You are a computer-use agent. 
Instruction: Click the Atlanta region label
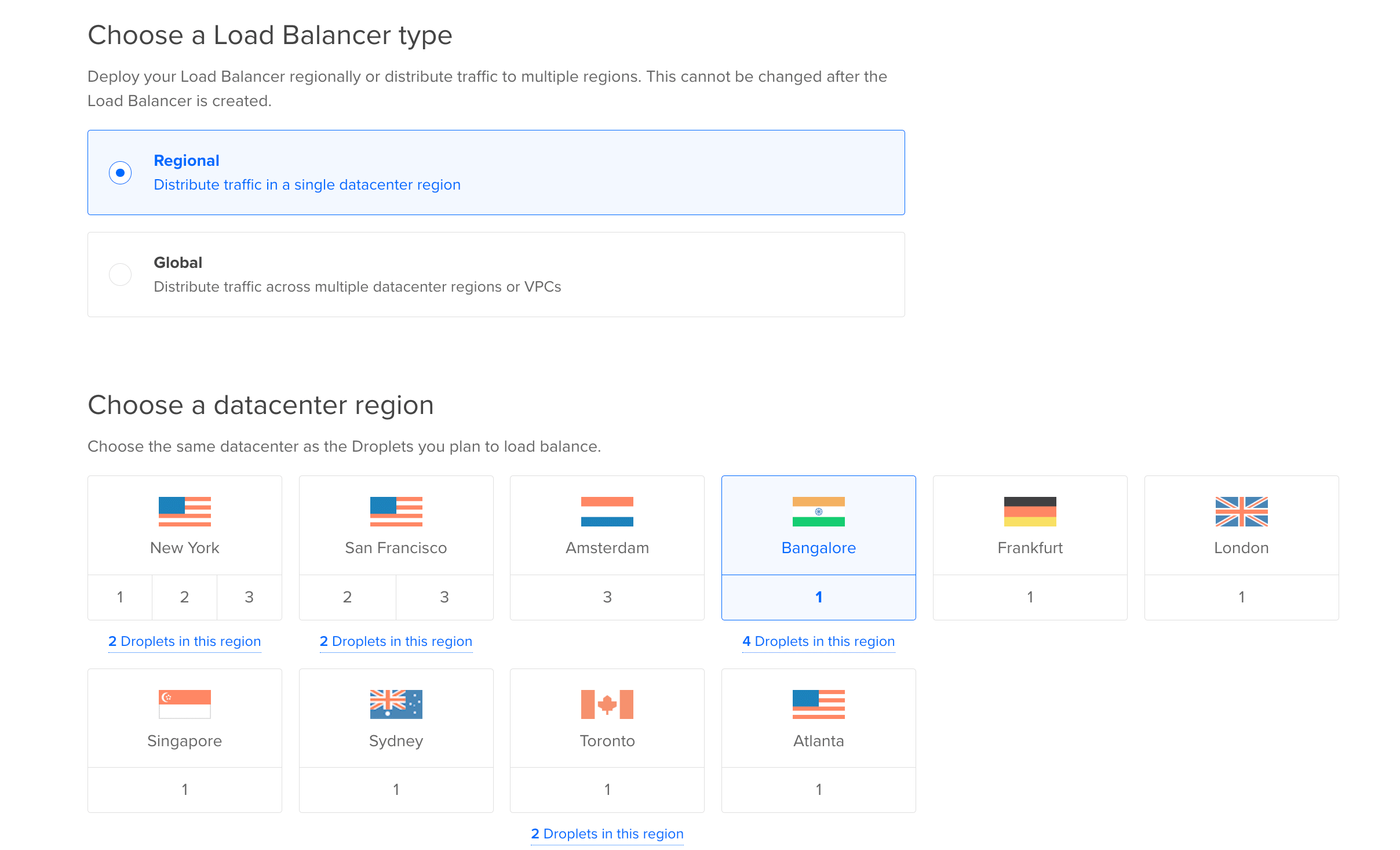coord(818,741)
